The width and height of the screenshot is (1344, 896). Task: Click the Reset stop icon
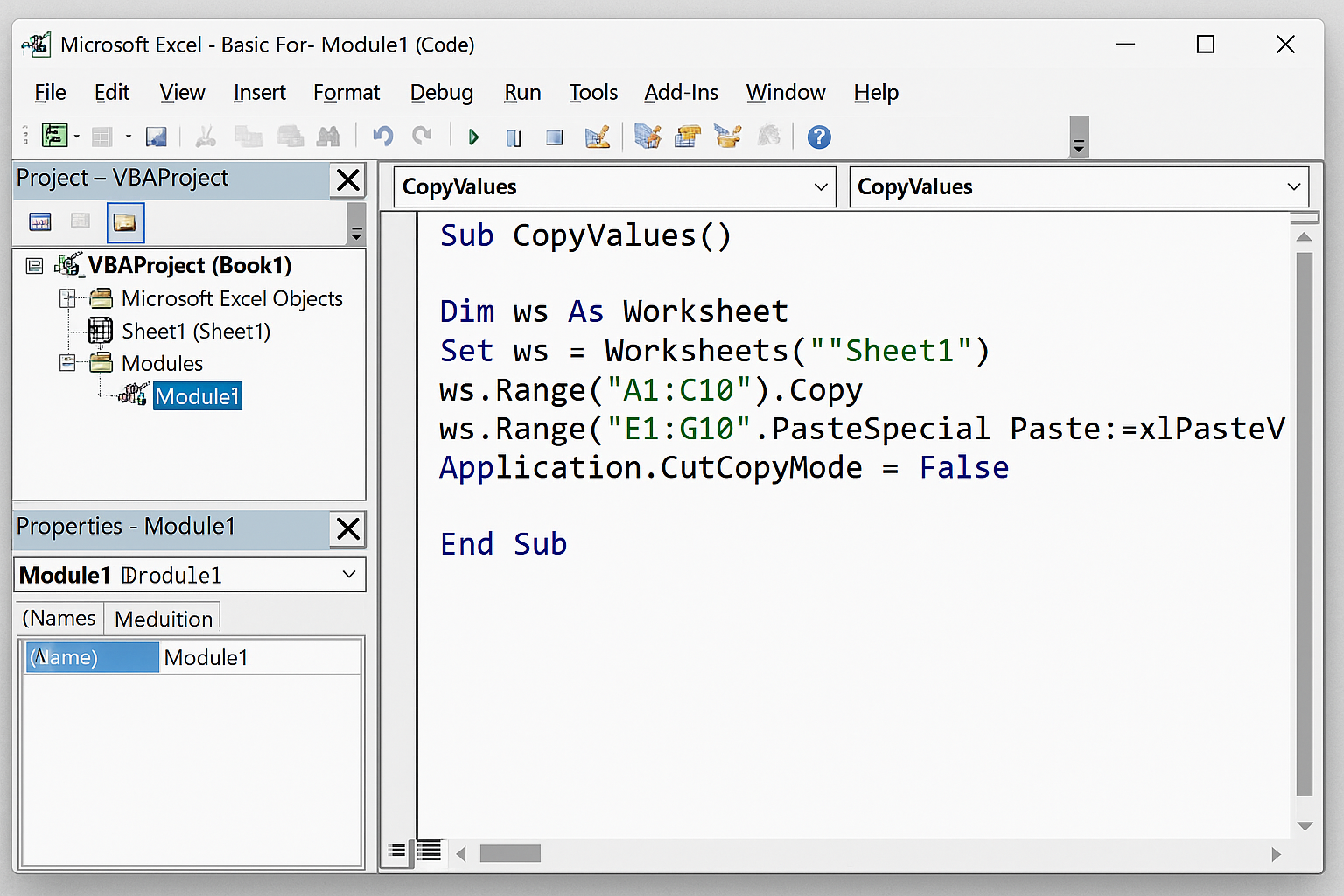554,137
